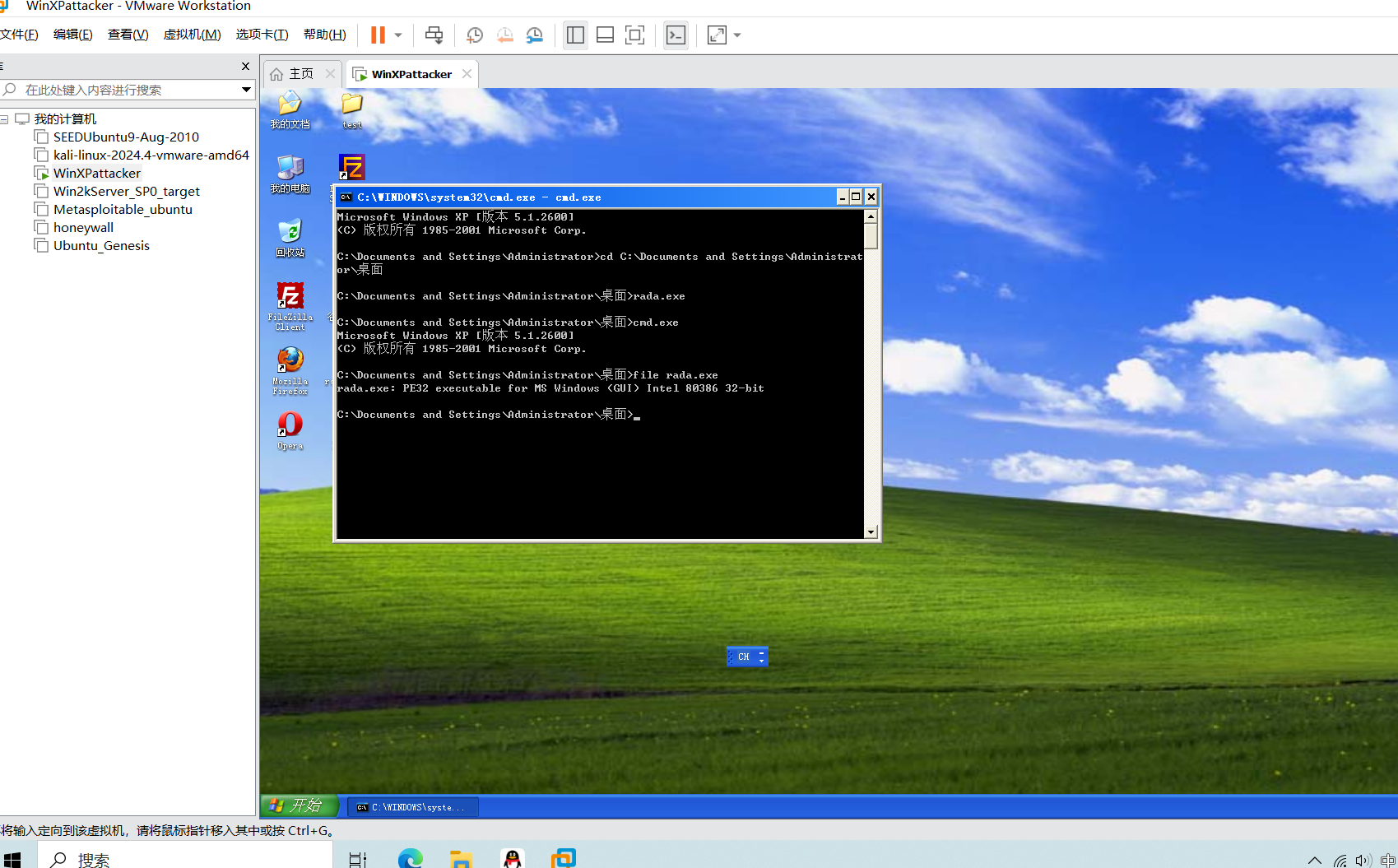Image resolution: width=1398 pixels, height=868 pixels.
Task: Select the 我的电脑 desktop icon
Action: coord(290,174)
